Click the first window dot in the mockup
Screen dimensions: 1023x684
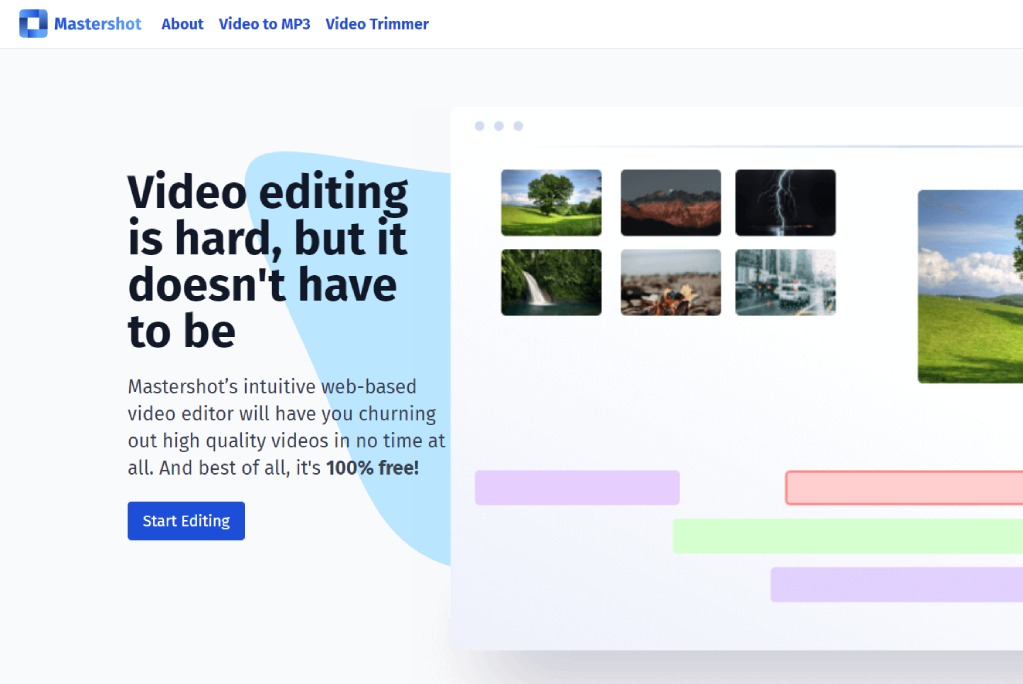click(479, 126)
